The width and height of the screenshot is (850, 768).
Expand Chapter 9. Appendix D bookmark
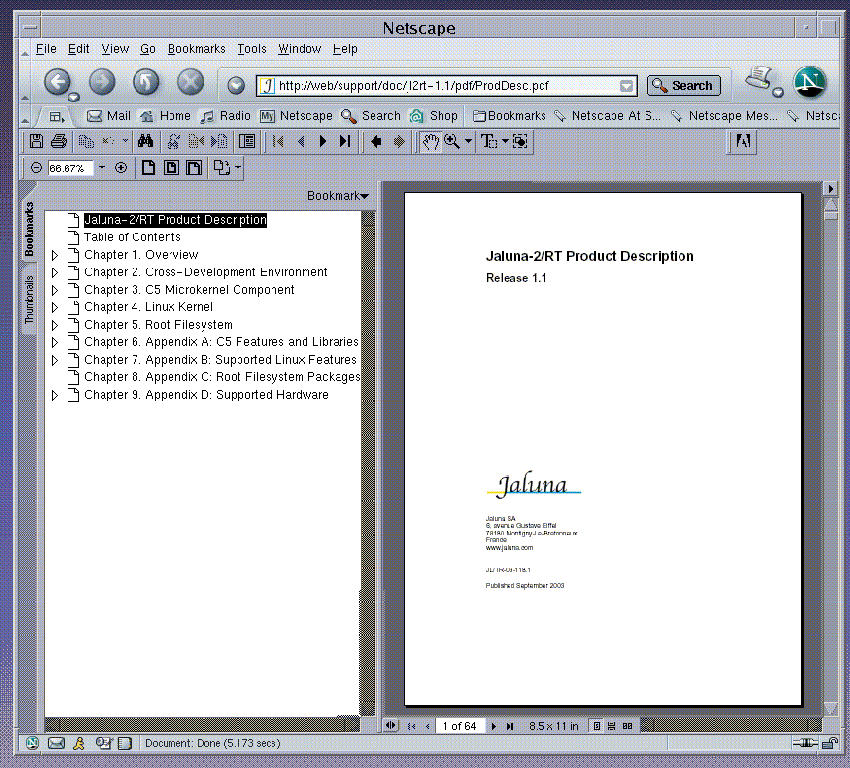(x=54, y=395)
